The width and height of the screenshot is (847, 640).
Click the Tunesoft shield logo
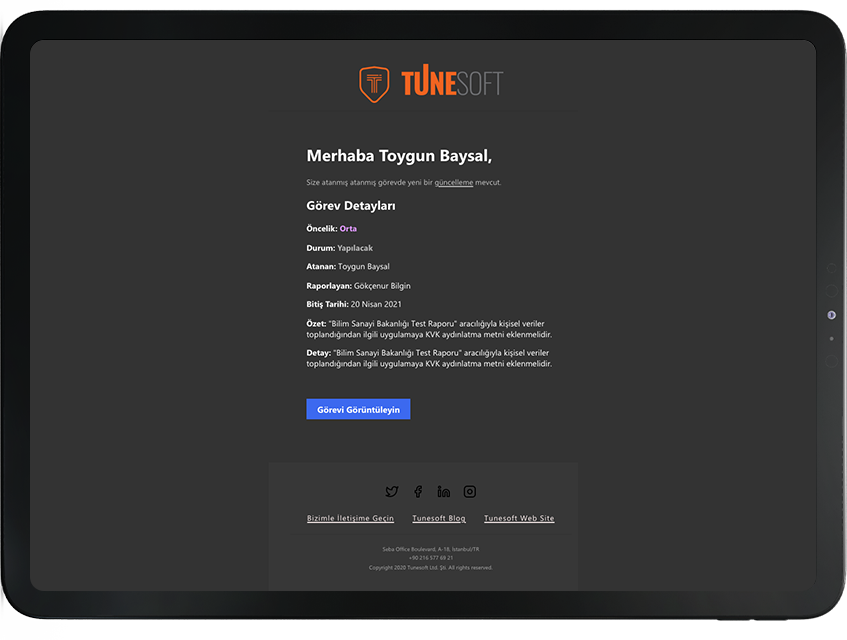(x=374, y=84)
